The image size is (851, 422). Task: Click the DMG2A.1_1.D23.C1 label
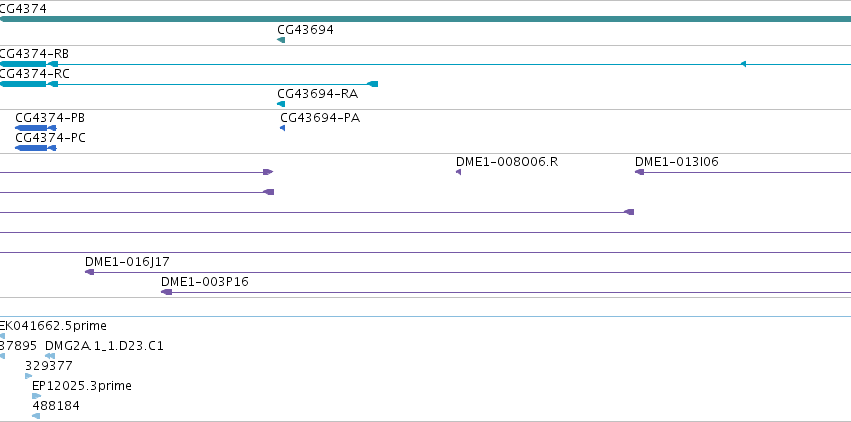click(104, 346)
